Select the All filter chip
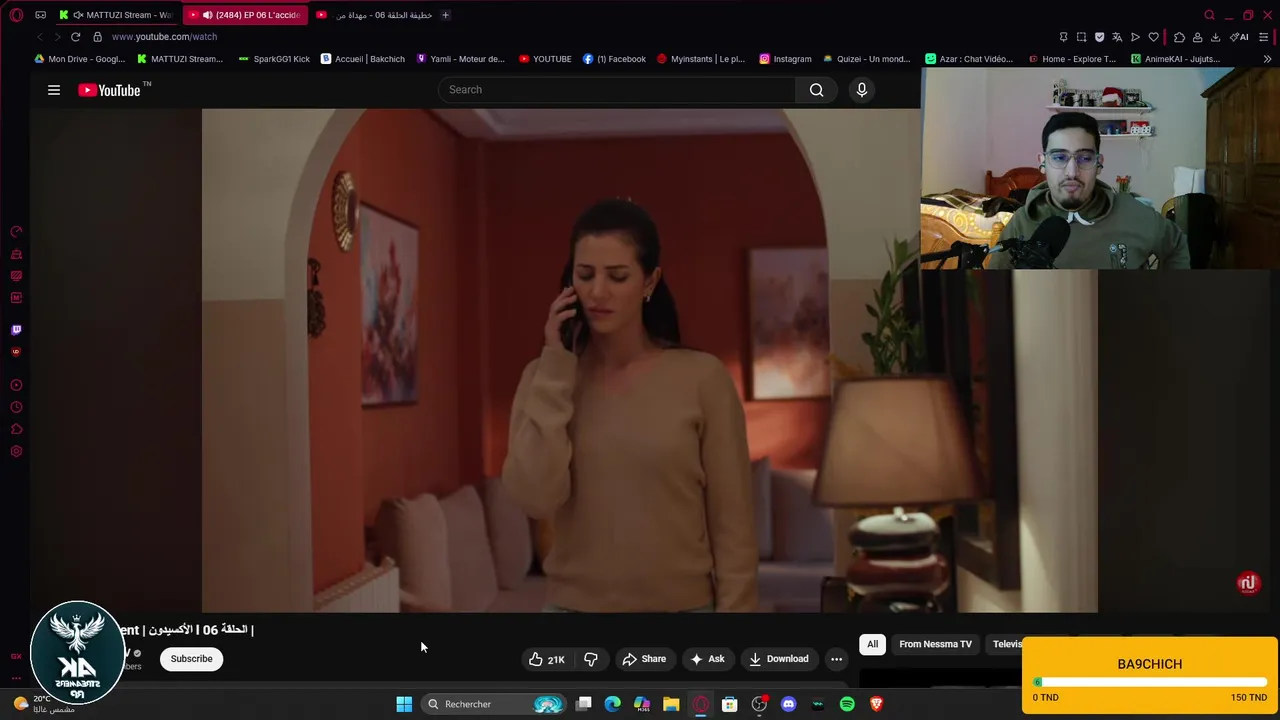 click(872, 644)
